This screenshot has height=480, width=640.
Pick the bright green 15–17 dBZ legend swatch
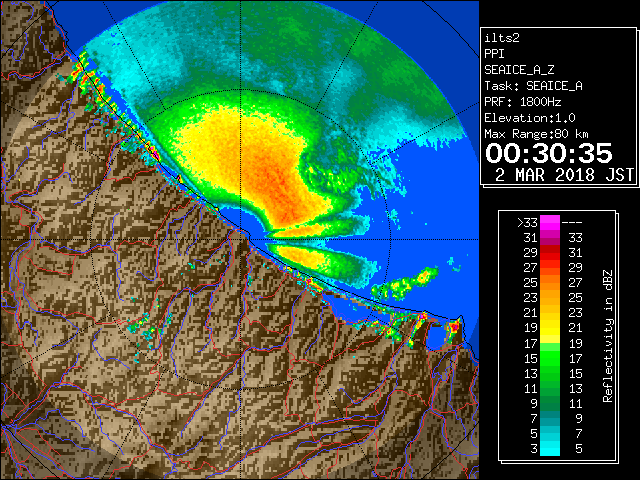click(x=550, y=358)
